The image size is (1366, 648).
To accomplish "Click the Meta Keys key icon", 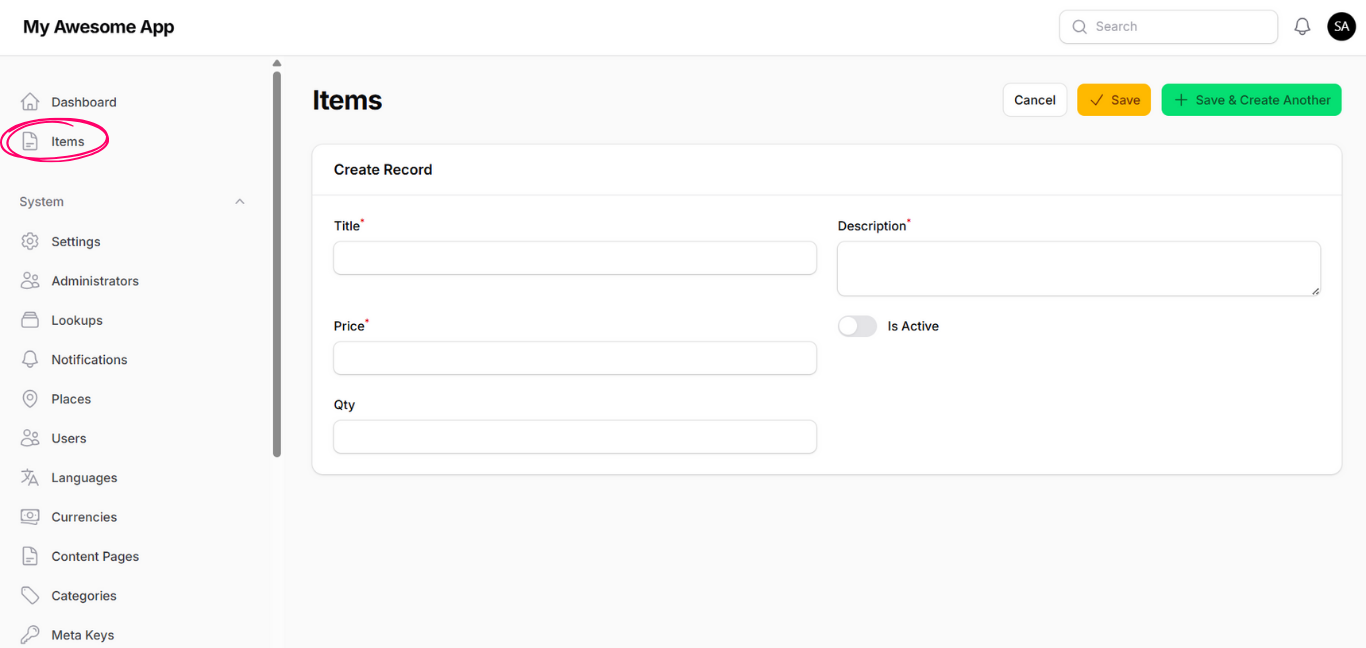I will point(30,635).
